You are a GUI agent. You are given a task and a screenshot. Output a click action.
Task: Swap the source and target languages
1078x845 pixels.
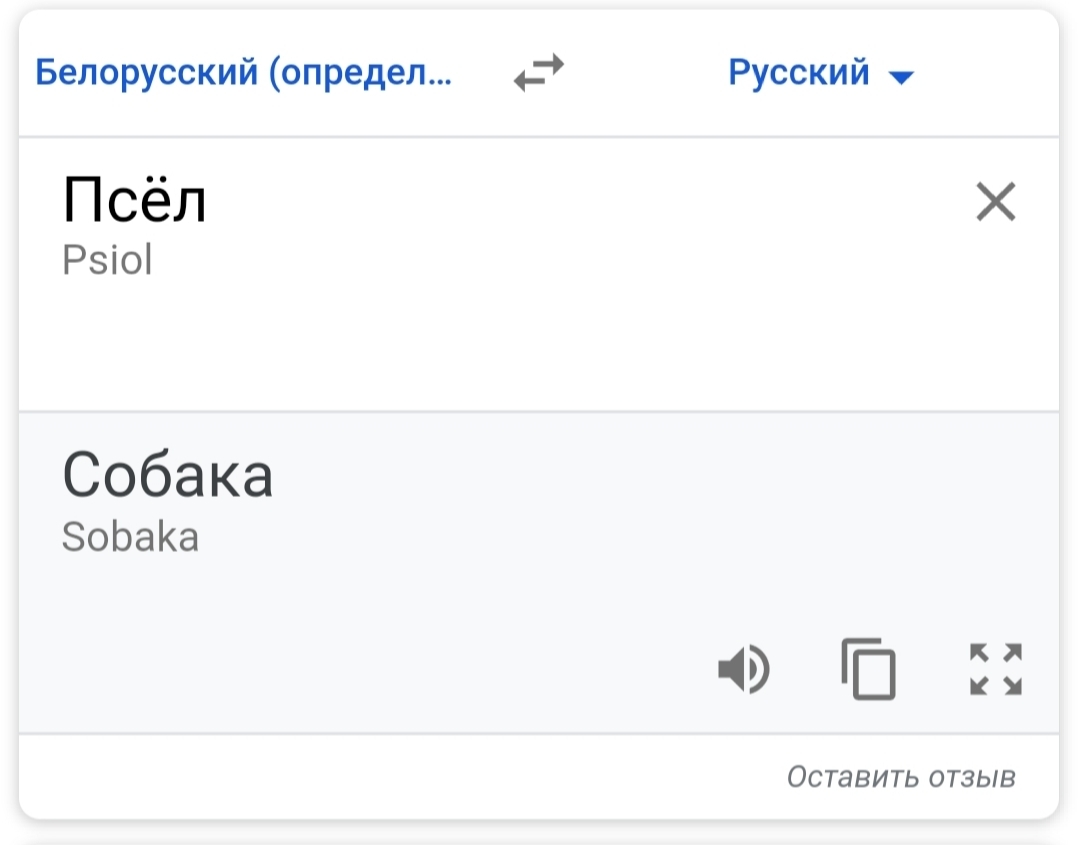pyautogui.click(x=539, y=72)
